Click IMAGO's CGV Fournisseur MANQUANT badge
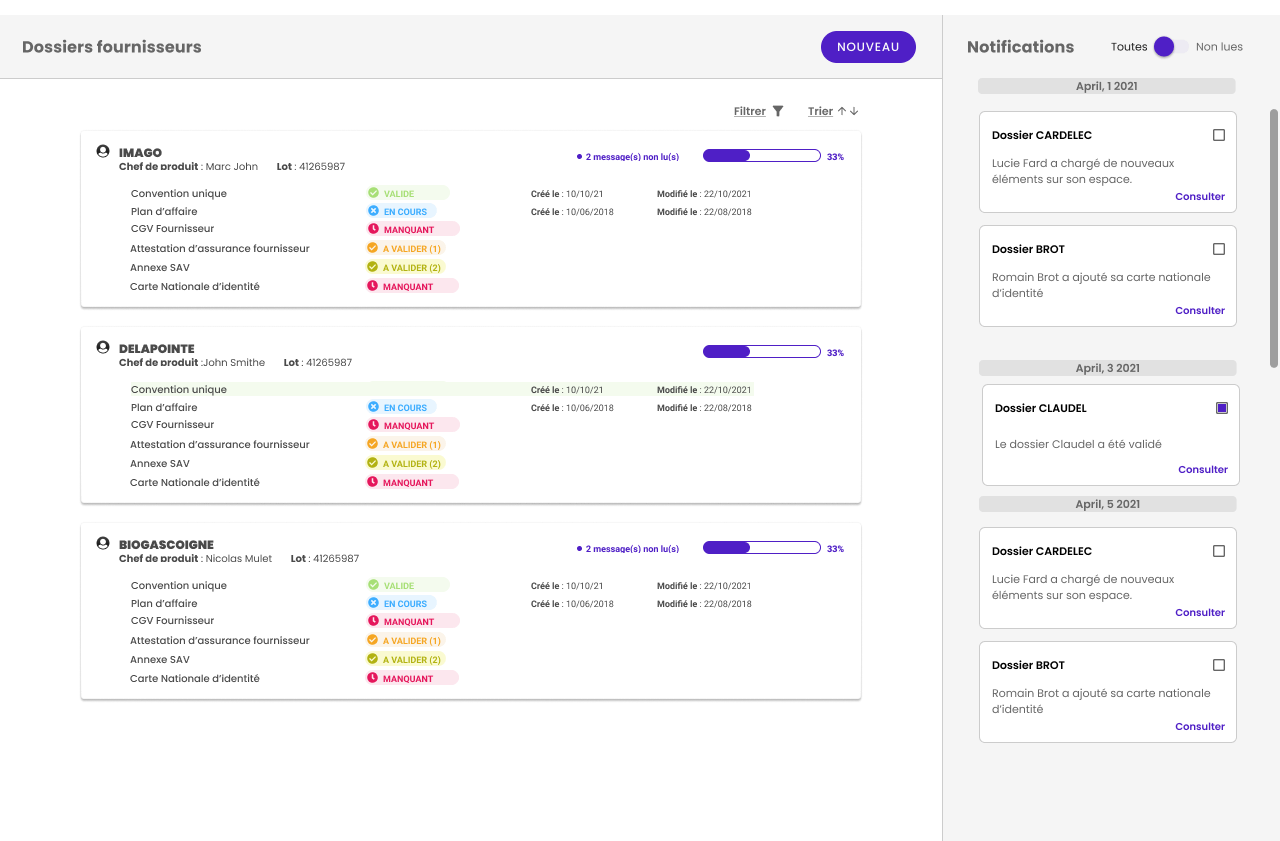 click(412, 229)
